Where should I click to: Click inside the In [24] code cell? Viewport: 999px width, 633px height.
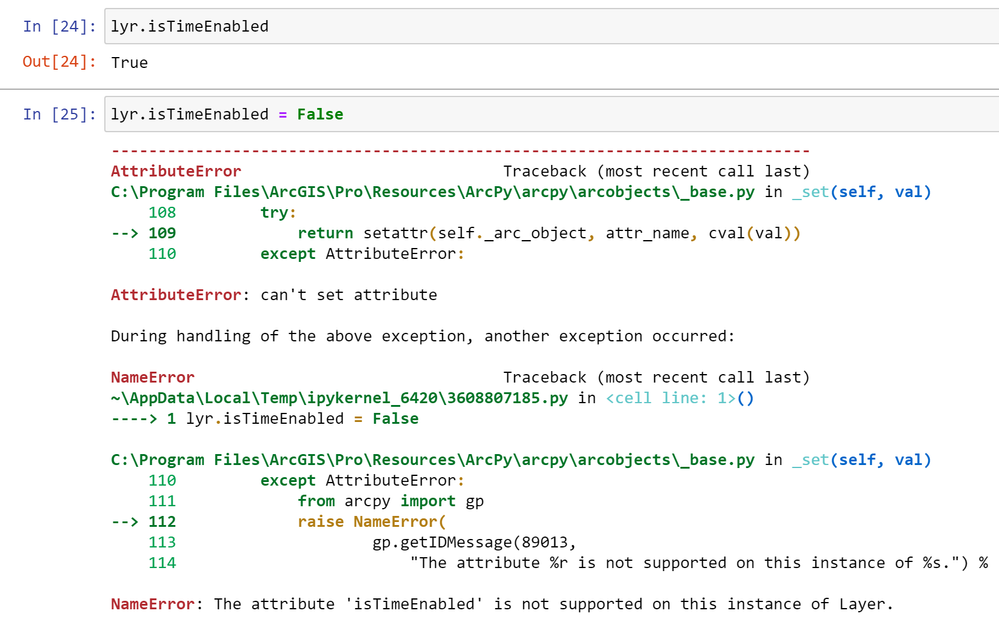point(550,27)
